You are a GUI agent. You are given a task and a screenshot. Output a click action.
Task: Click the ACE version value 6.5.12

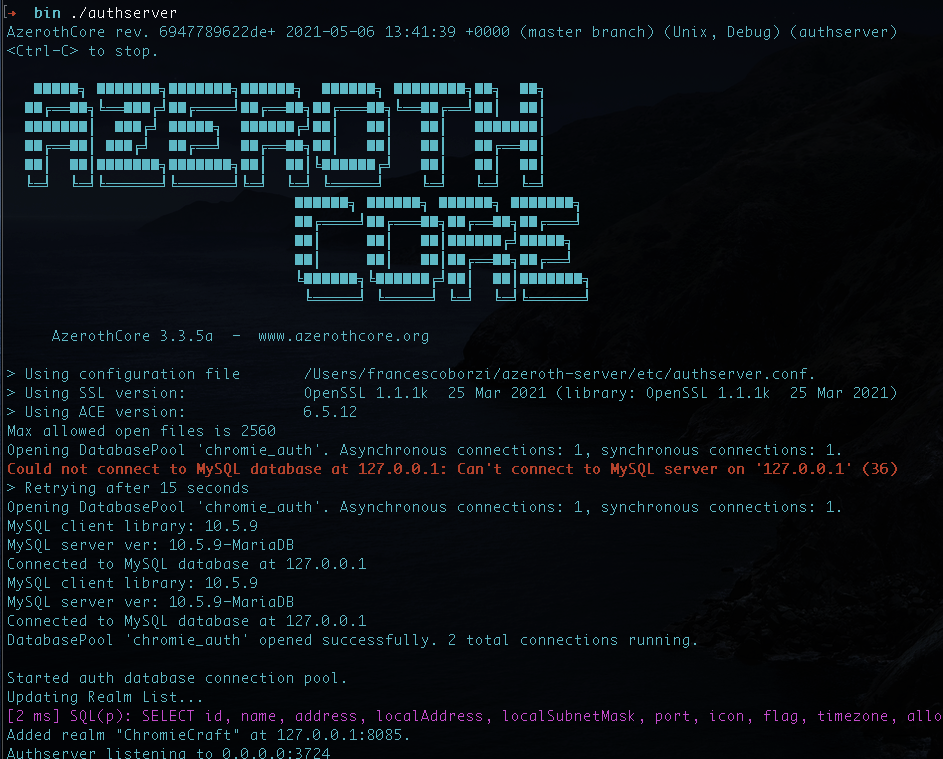pos(330,413)
